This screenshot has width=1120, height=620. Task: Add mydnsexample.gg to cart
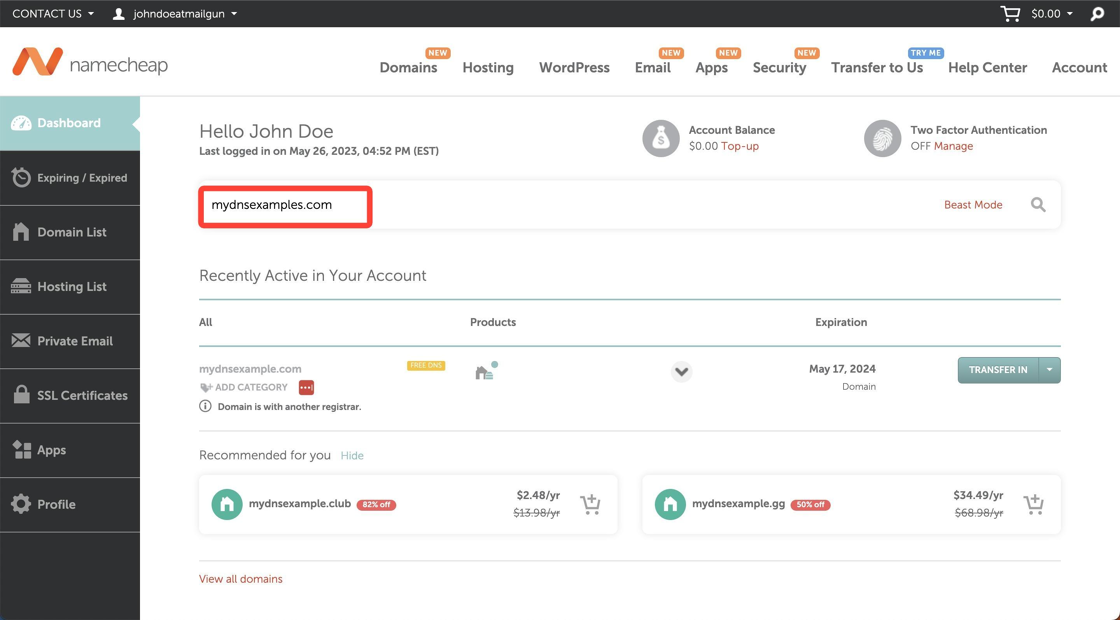1034,504
